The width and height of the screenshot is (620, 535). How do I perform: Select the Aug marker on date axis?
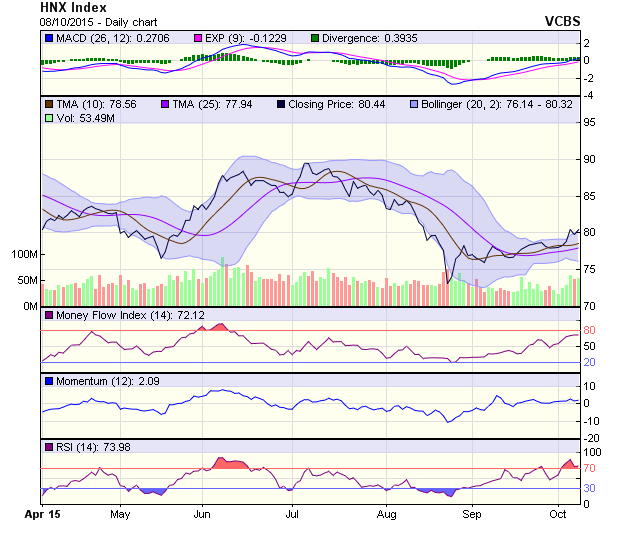[x=387, y=515]
